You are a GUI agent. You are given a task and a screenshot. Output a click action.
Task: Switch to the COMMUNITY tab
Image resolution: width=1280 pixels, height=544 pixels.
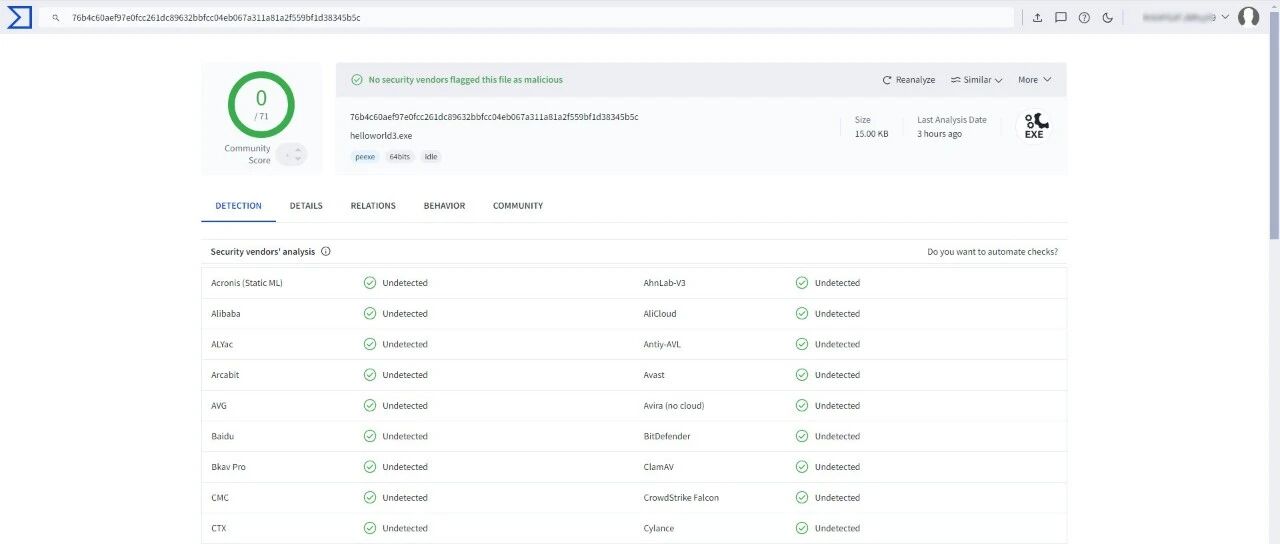click(518, 206)
